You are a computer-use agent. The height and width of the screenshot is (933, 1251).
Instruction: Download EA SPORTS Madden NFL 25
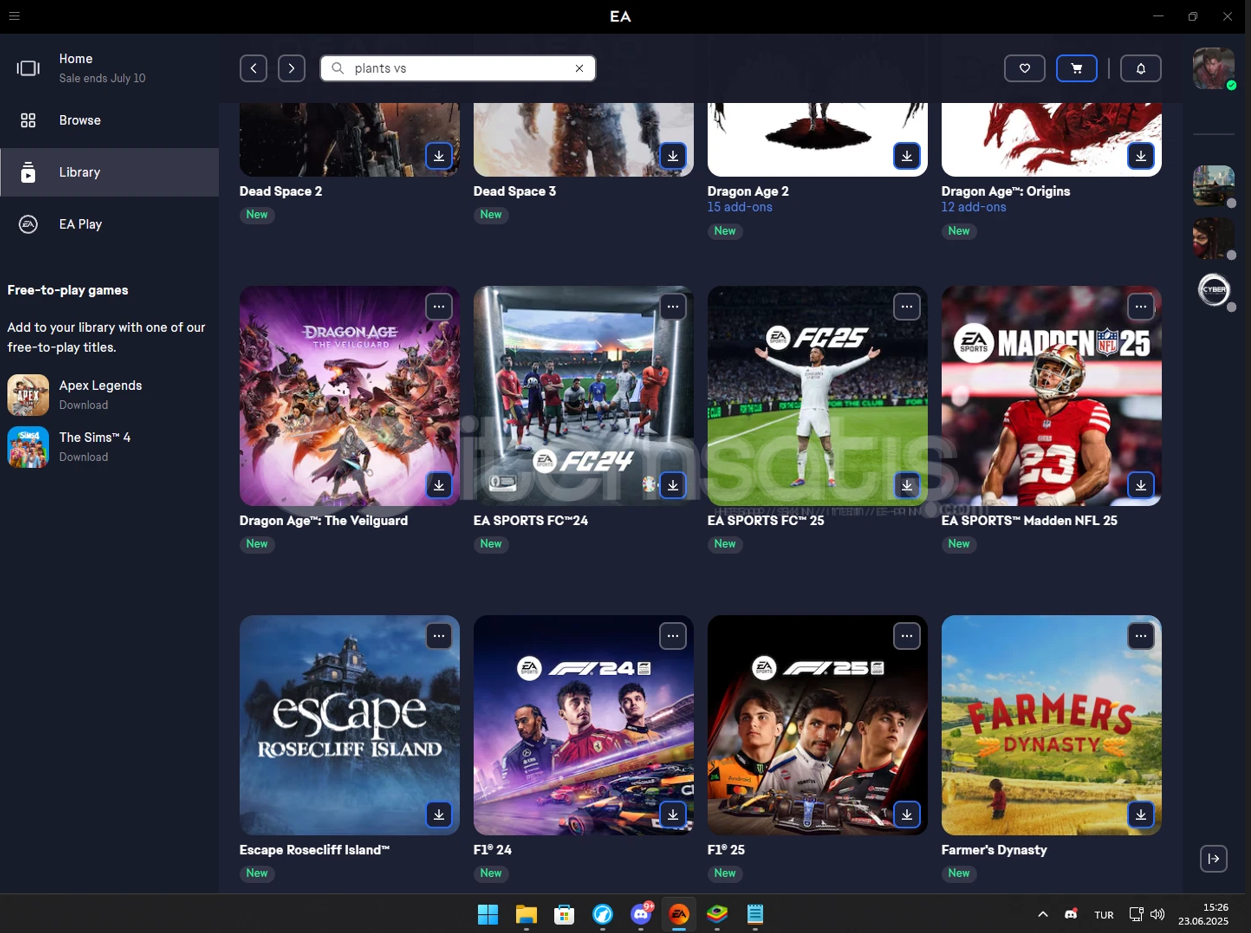[1141, 485]
